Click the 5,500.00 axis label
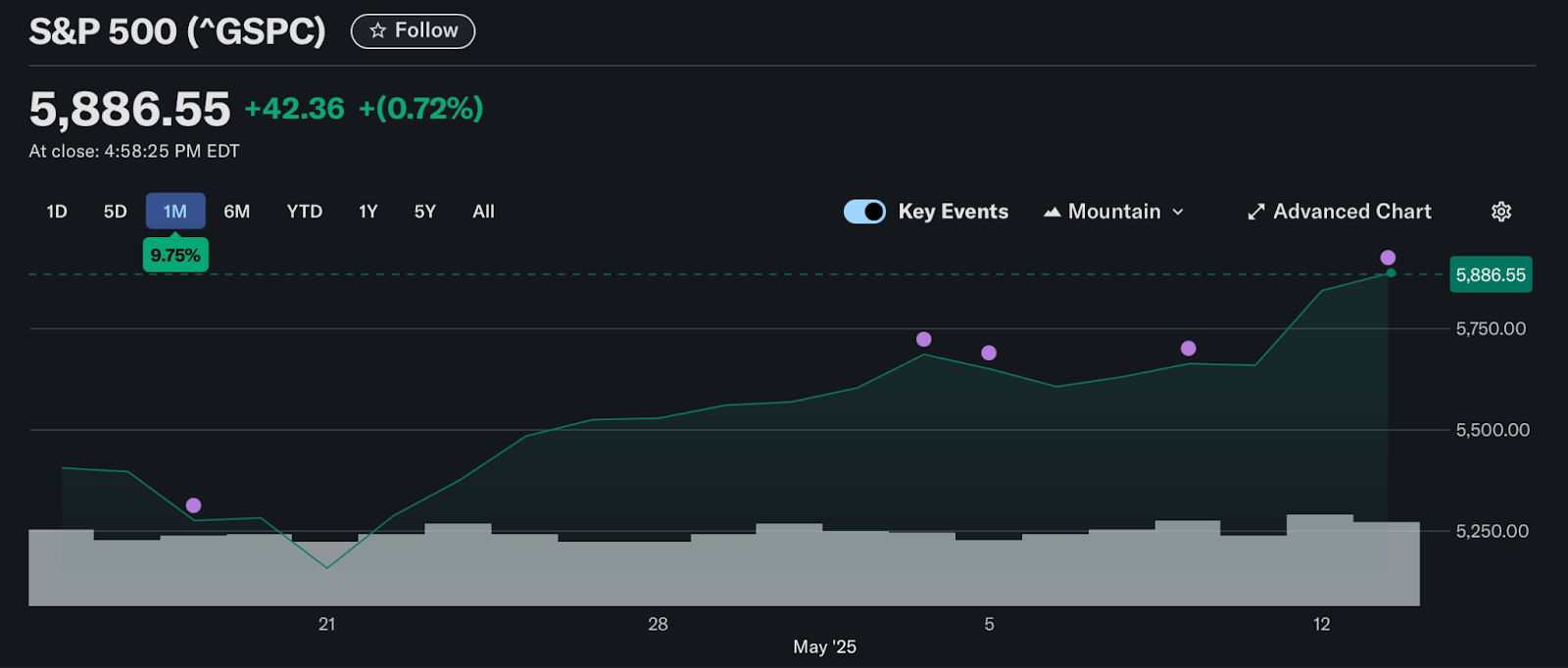The height and width of the screenshot is (668, 1568). 1493,430
